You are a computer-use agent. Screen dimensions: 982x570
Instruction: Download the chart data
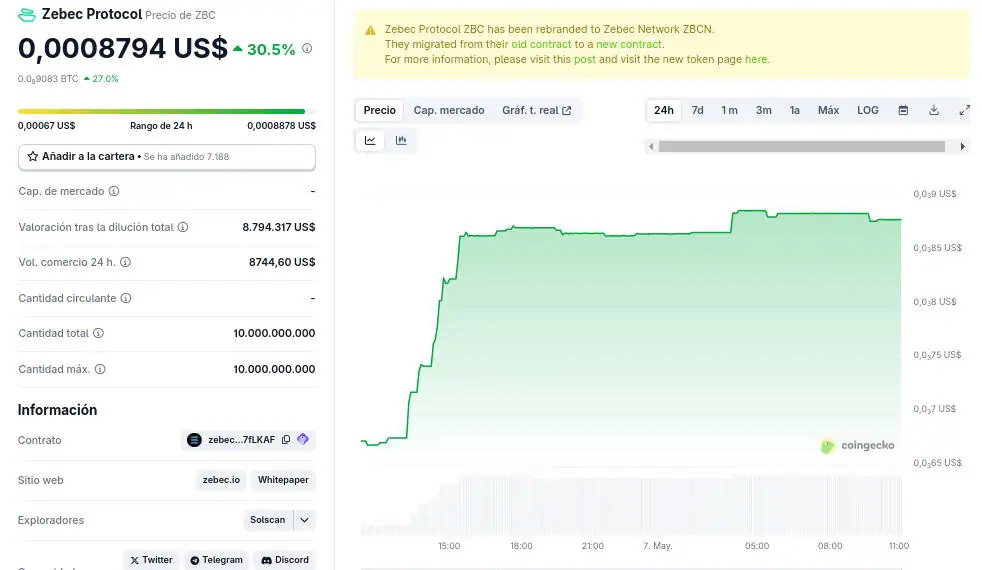pos(934,110)
